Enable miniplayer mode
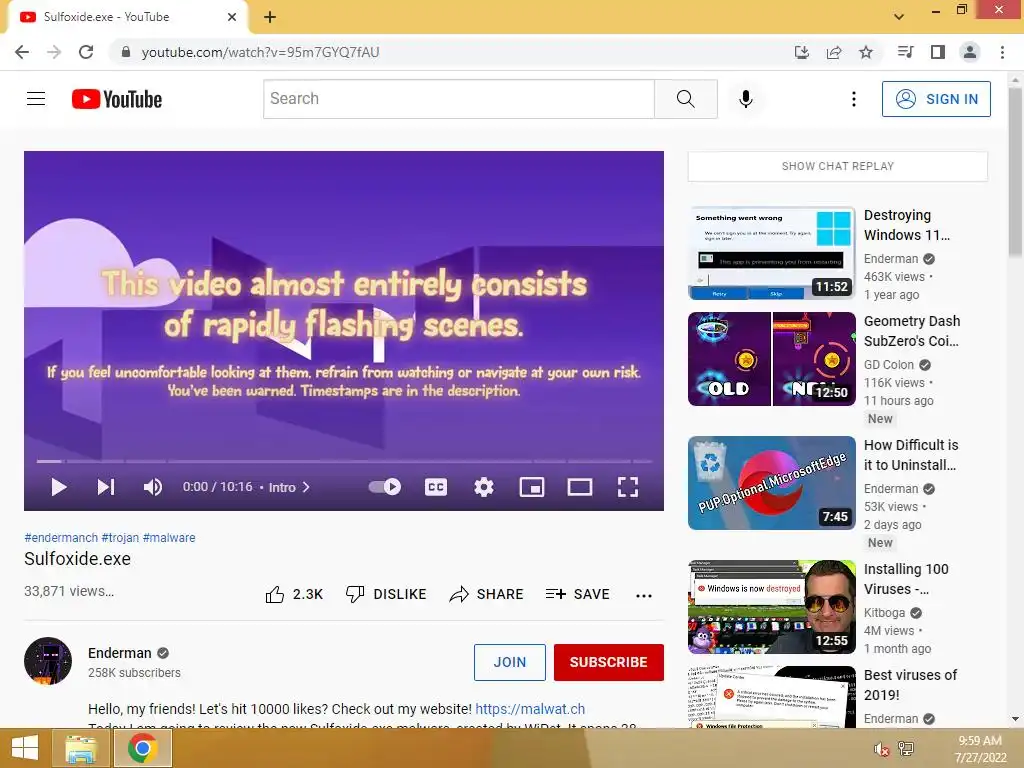The height and width of the screenshot is (768, 1024). [x=532, y=487]
